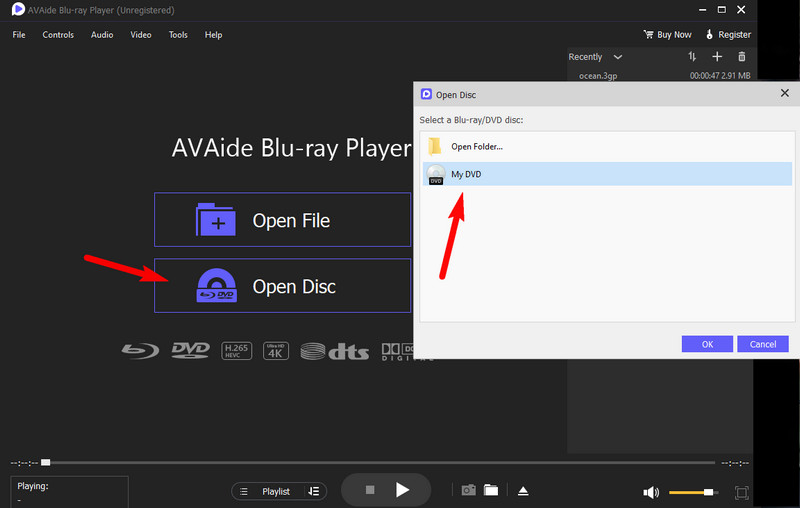Image resolution: width=800 pixels, height=508 pixels.
Task: Stop playback with the stop button
Action: click(x=370, y=490)
